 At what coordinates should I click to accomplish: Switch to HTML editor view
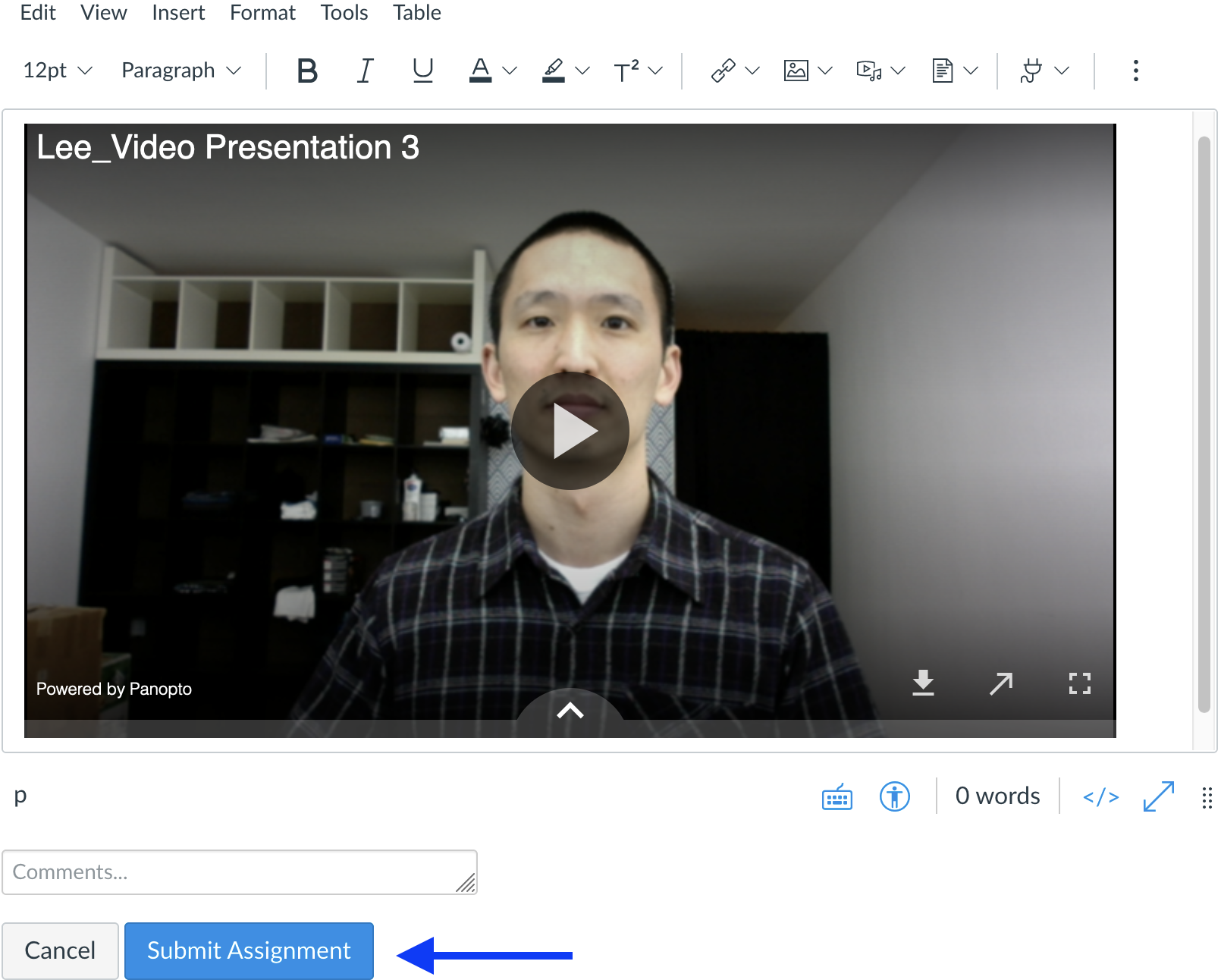[x=1101, y=797]
